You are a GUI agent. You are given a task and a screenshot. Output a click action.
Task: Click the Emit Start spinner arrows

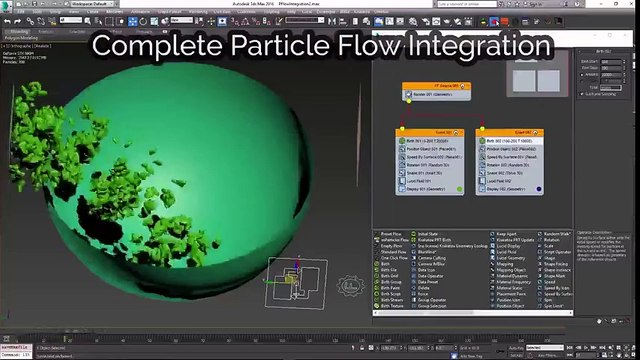point(624,62)
